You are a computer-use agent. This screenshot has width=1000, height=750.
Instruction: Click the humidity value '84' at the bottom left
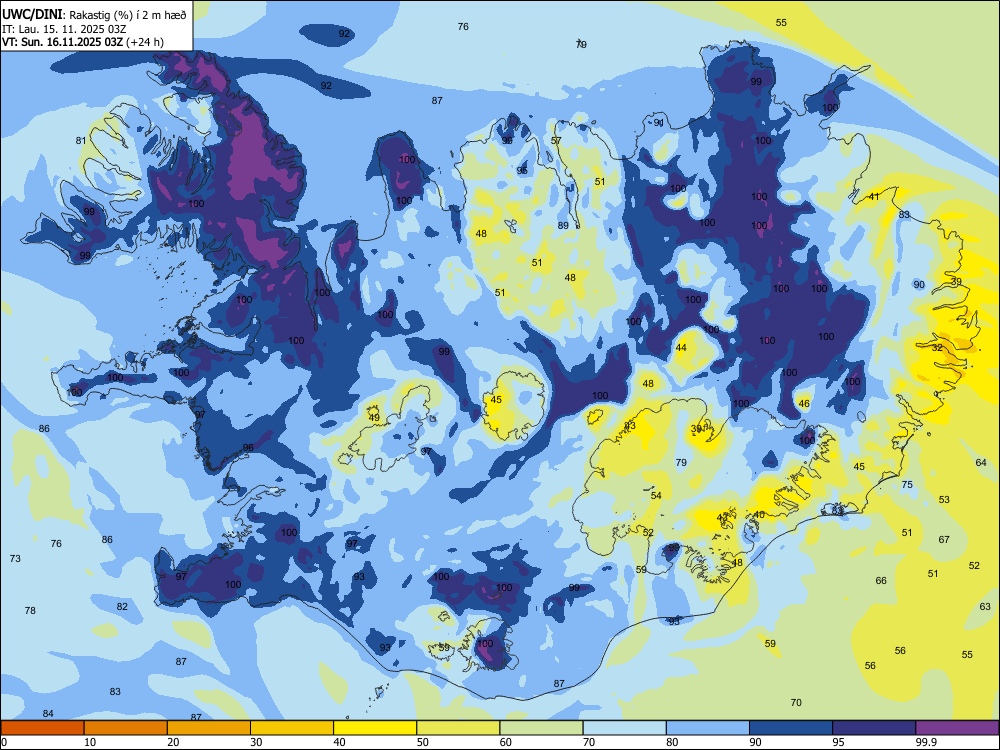click(48, 714)
